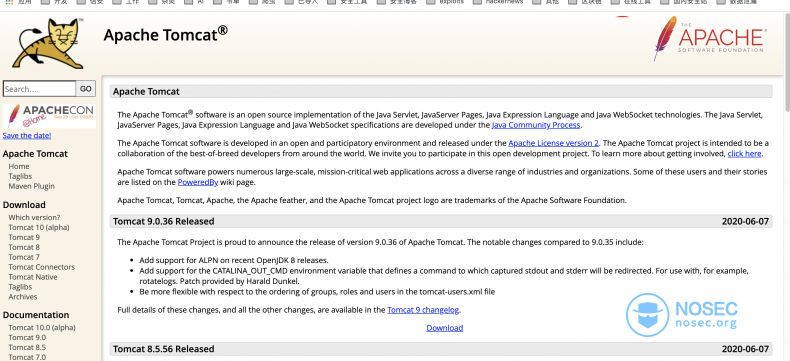Follow the 'Save the date!' link
The image size is (790, 361).
[x=27, y=135]
